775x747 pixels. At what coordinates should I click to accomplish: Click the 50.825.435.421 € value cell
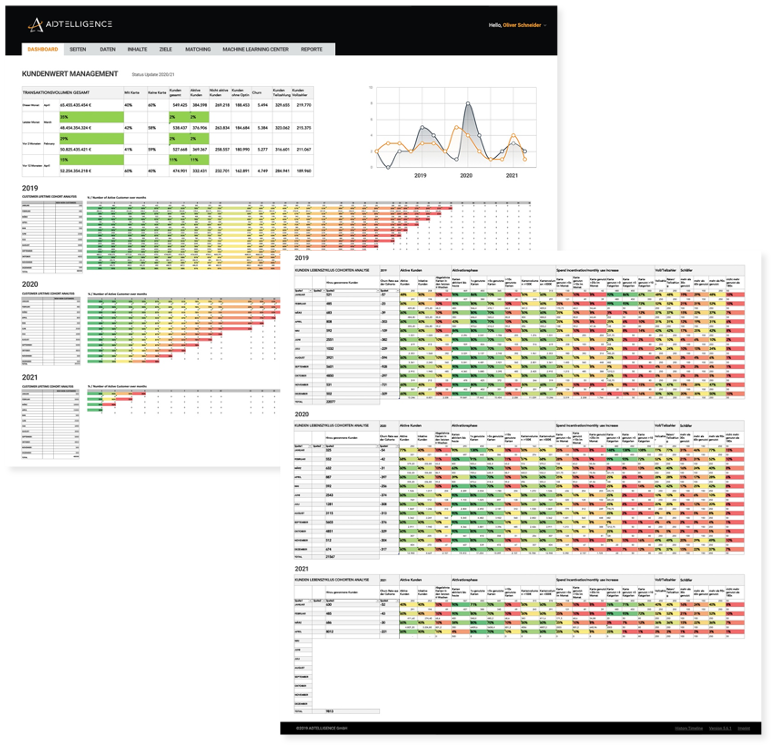click(x=91, y=149)
